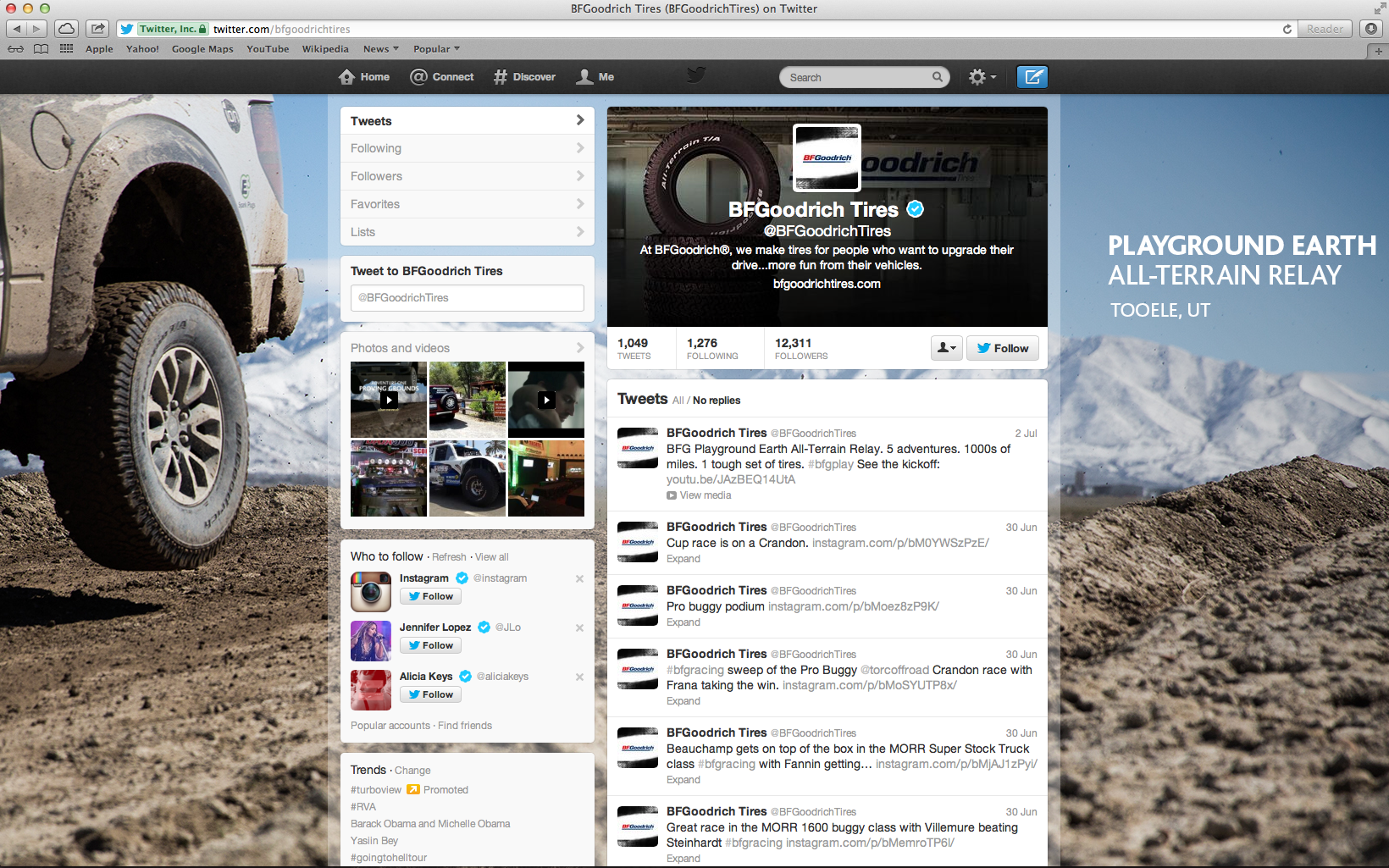
Task: Follow Alicia Keys
Action: point(431,694)
